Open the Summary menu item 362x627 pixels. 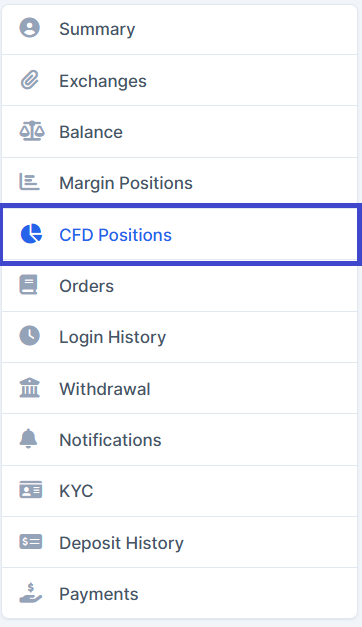[179, 29]
